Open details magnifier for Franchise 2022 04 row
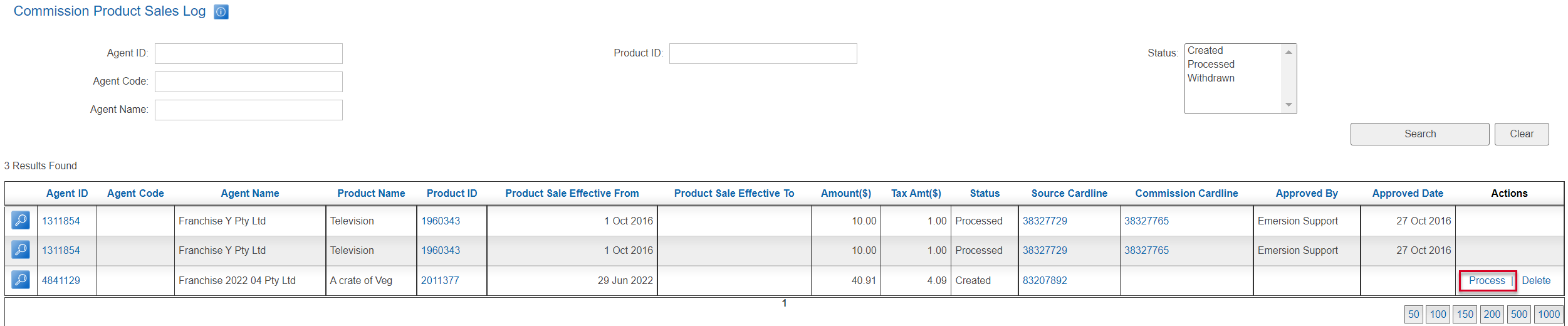The image size is (1568, 326). [21, 280]
